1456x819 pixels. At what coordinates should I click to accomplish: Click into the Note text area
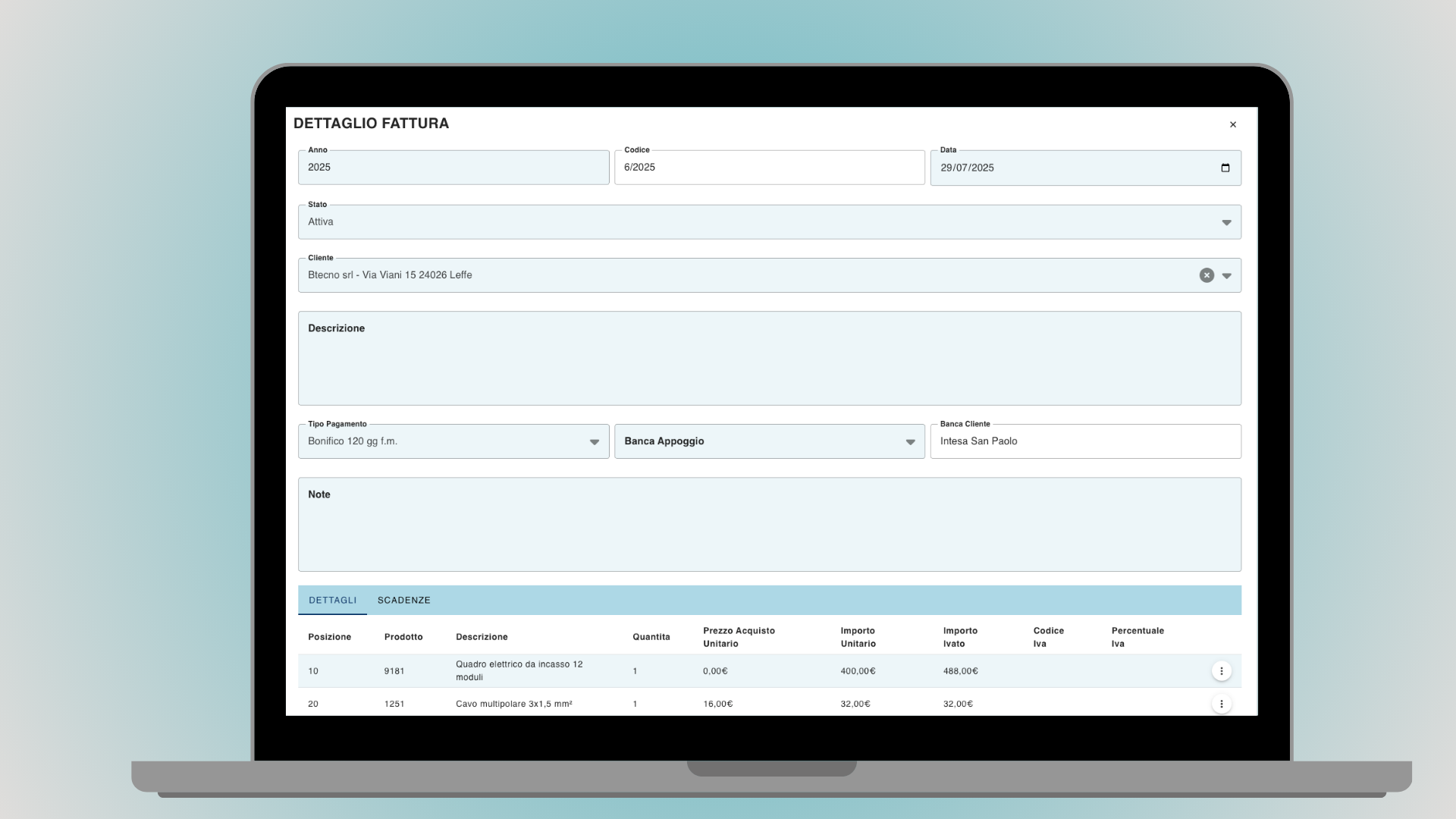[769, 524]
